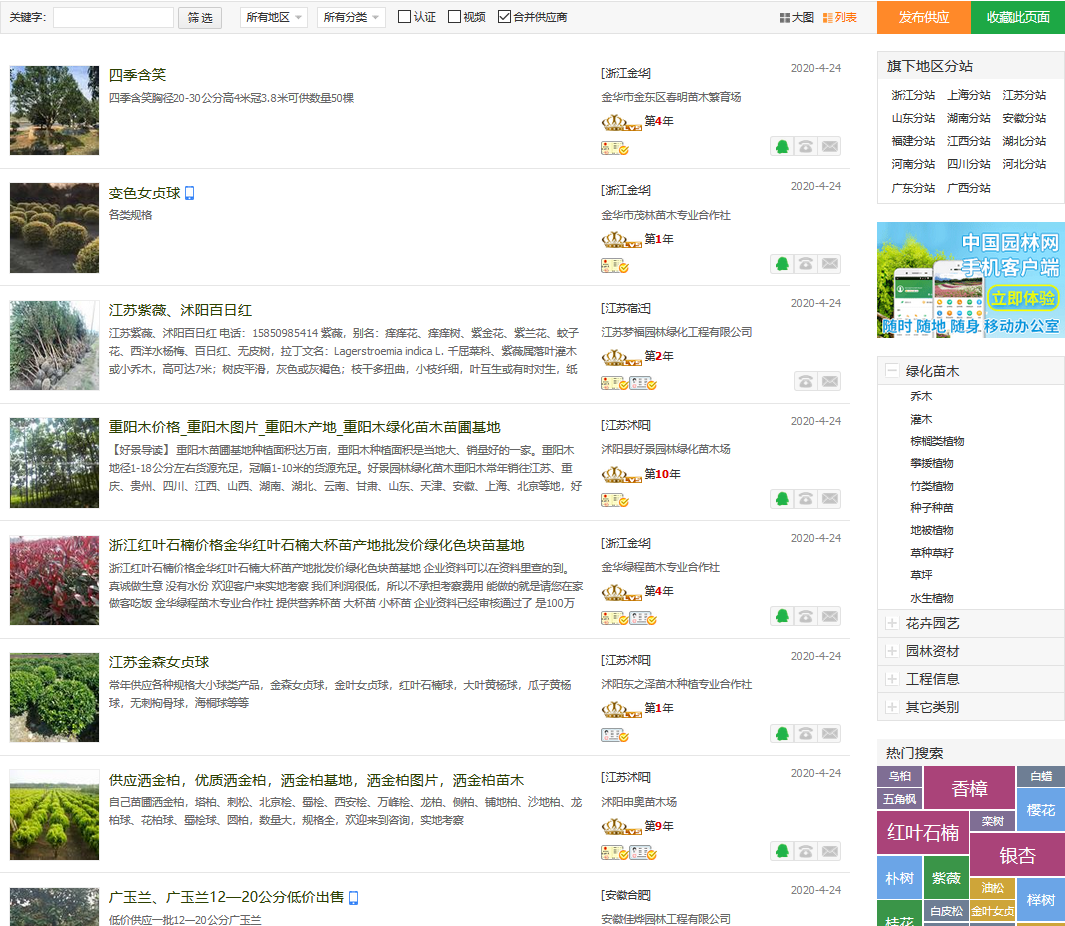
Task: Click the VIP crown badge for 沭阳县好景园林绿化苗木场
Action: pyautogui.click(x=621, y=475)
